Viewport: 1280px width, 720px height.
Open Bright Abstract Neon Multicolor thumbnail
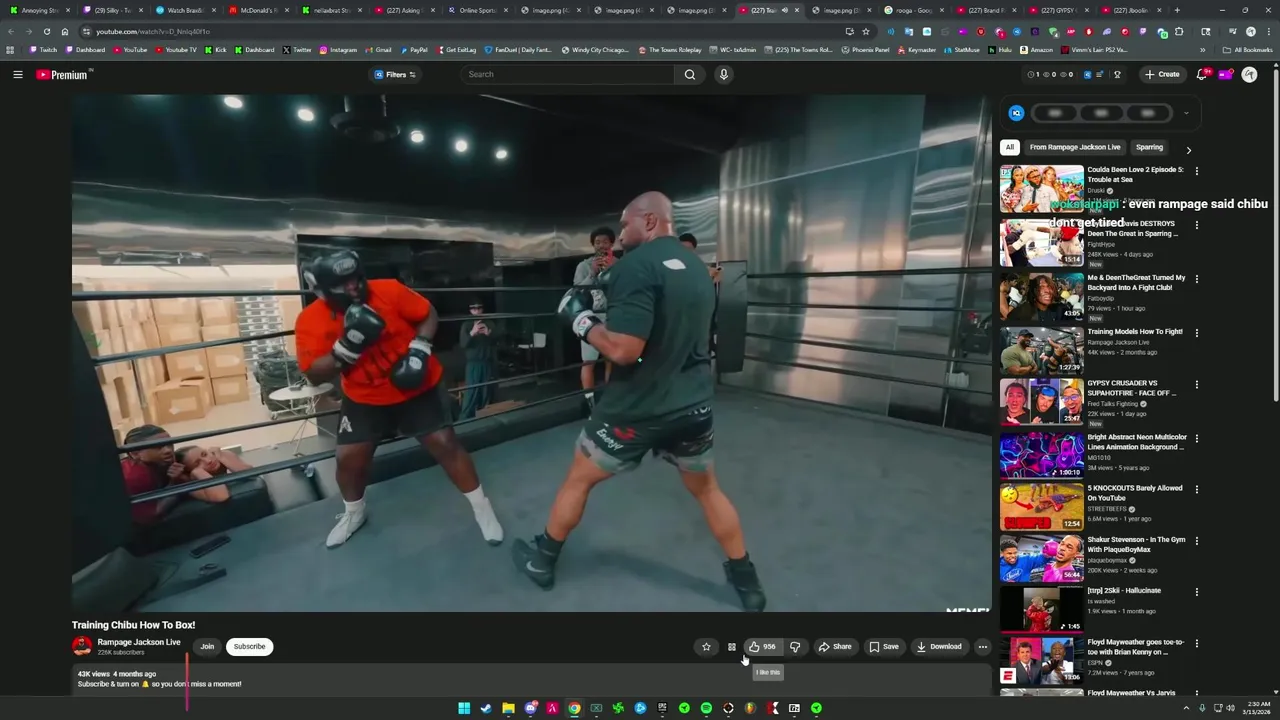coord(1042,455)
